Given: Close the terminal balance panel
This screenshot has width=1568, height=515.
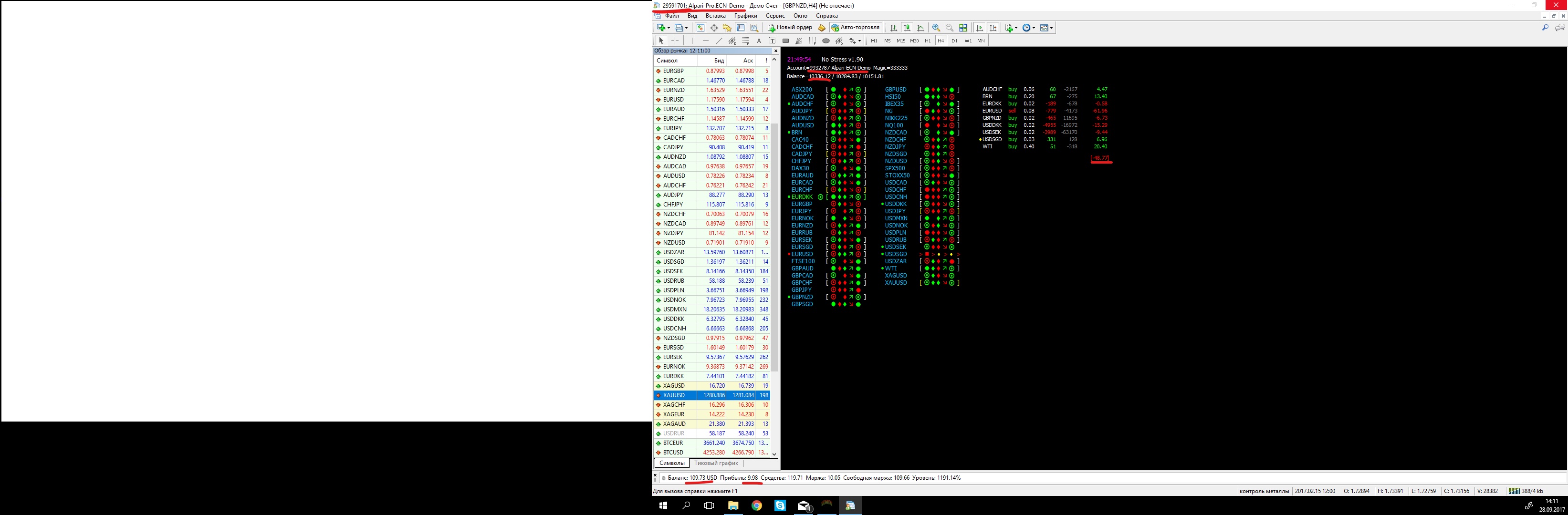Looking at the screenshot, I should click(656, 475).
